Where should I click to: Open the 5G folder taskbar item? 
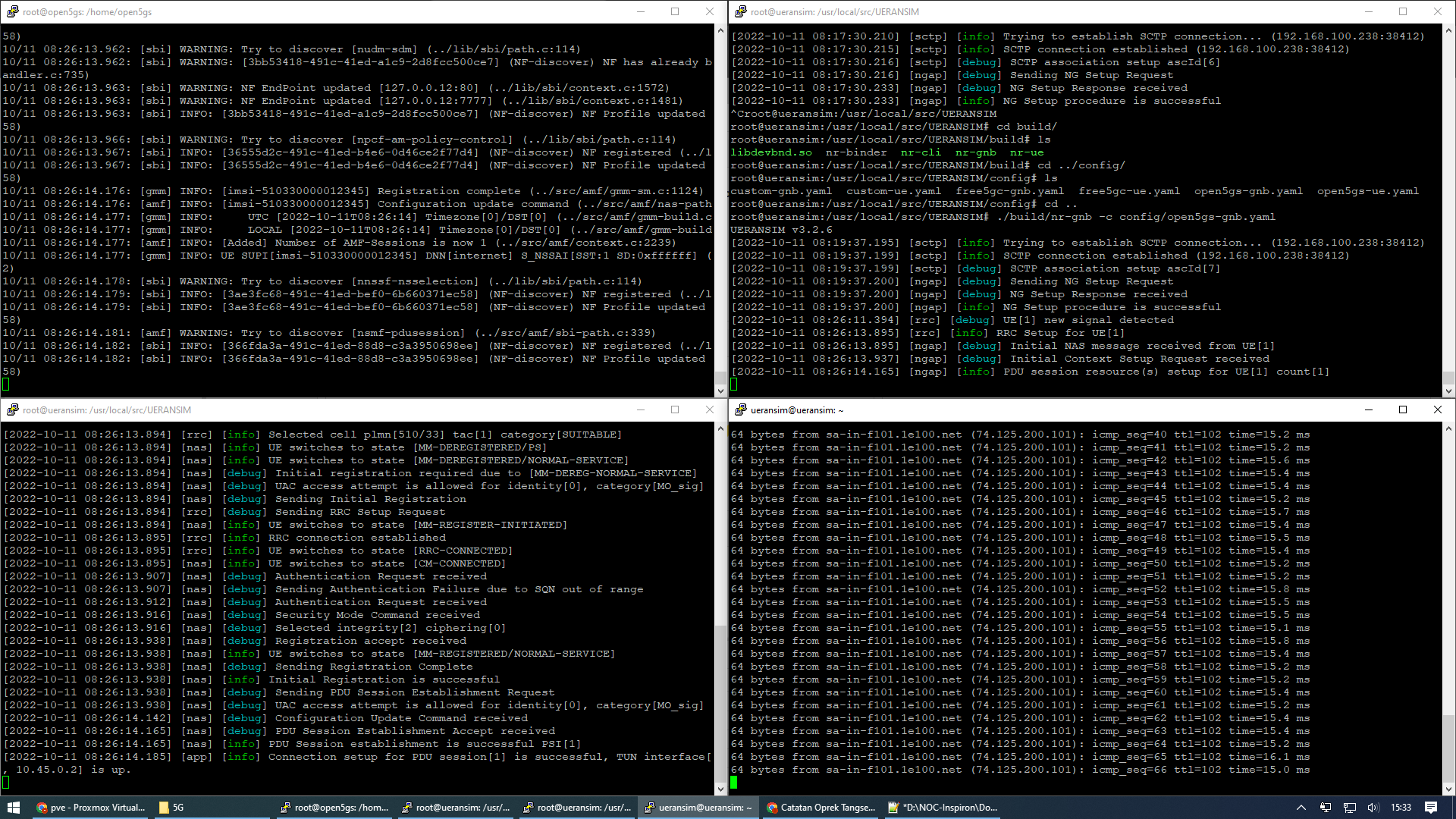tap(172, 808)
